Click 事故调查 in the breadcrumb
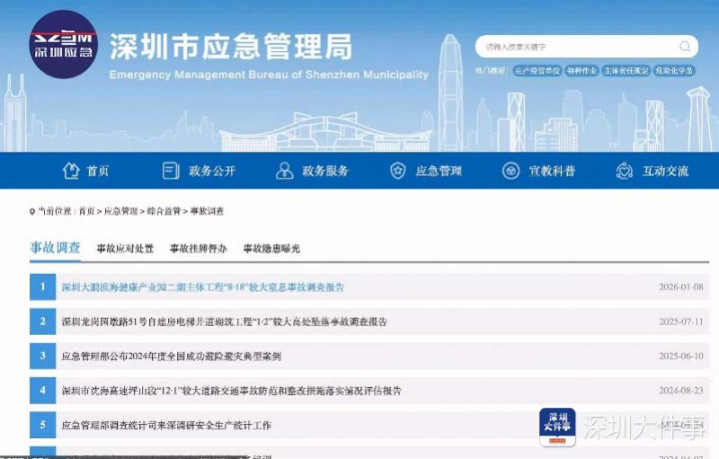The image size is (719, 459). tap(207, 211)
